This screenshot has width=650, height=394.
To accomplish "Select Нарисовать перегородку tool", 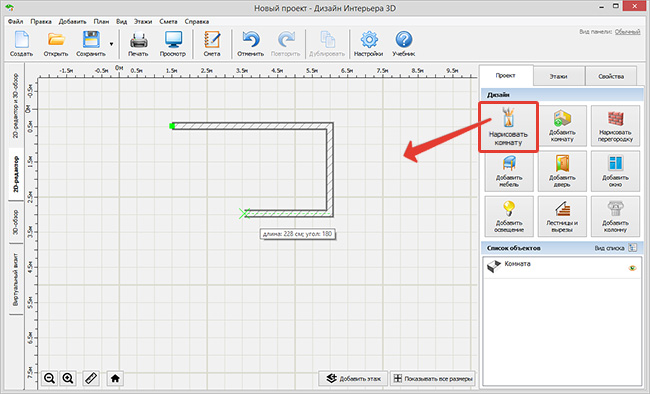I will pyautogui.click(x=615, y=126).
